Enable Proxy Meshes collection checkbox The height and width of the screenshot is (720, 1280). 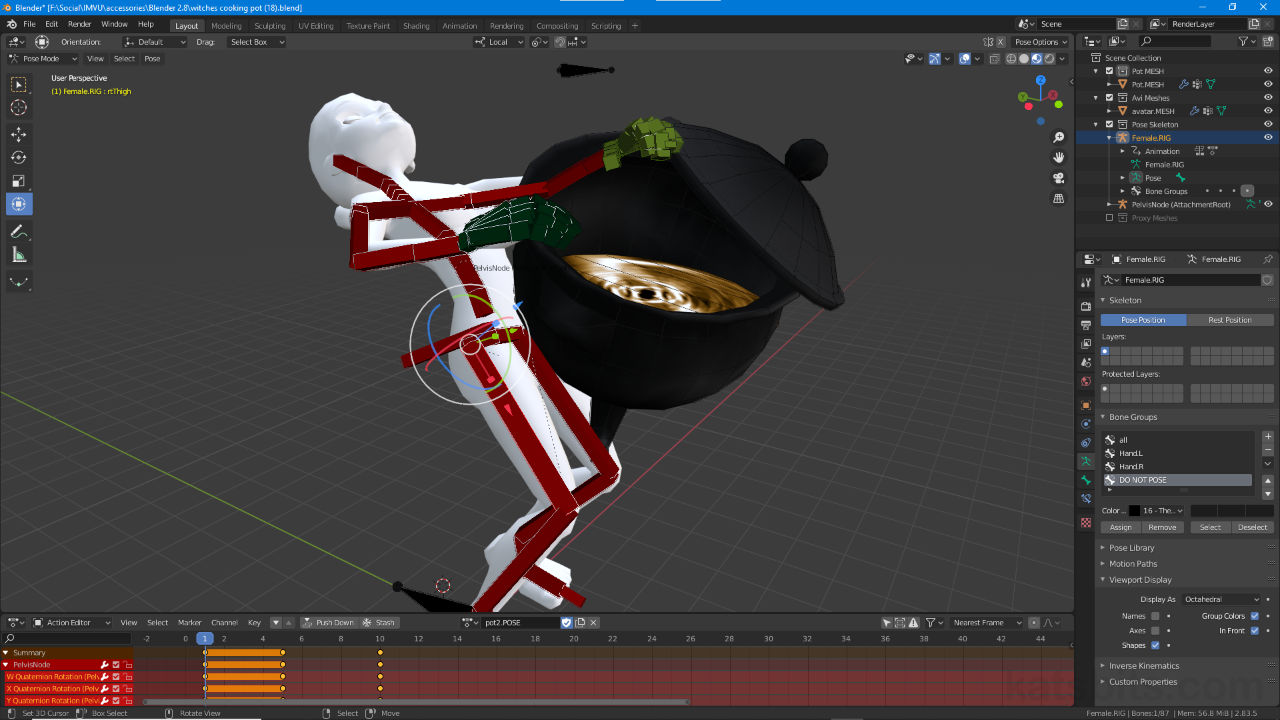coord(1109,218)
